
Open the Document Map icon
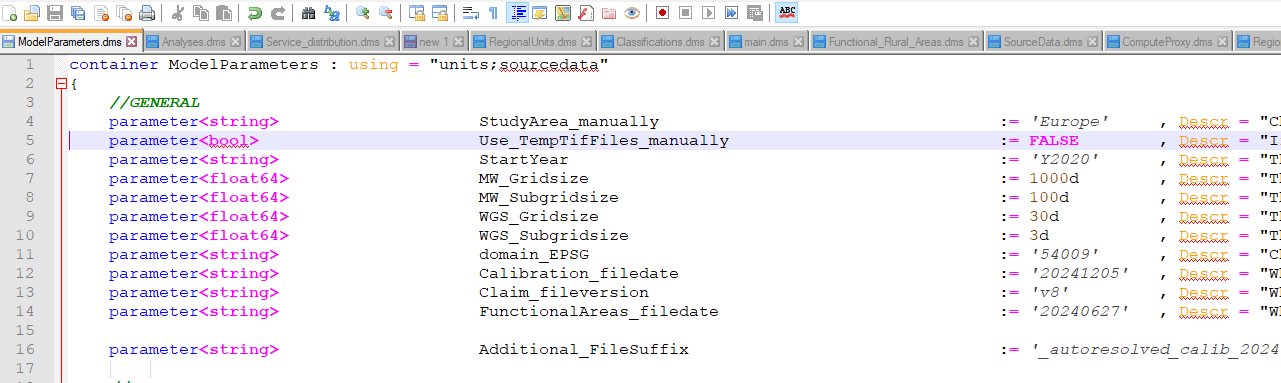(563, 13)
